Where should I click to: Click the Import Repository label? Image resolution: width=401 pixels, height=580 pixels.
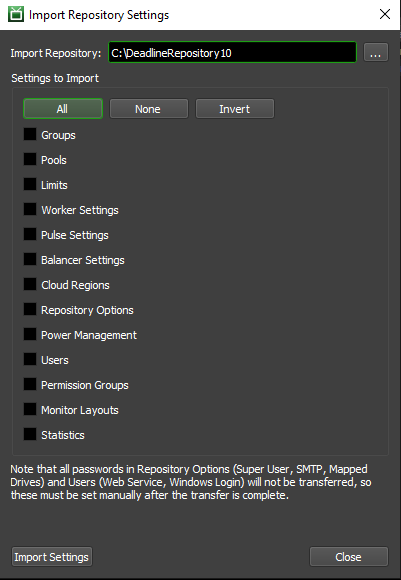55,53
